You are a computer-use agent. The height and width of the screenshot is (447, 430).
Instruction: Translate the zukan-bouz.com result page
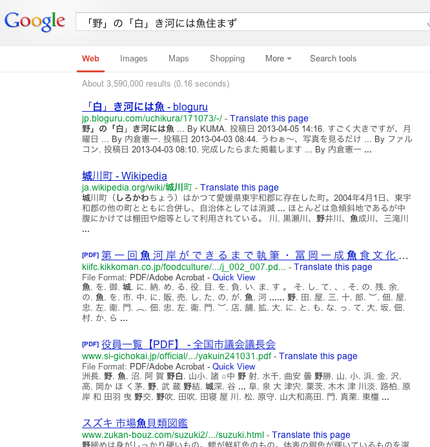(x=311, y=435)
